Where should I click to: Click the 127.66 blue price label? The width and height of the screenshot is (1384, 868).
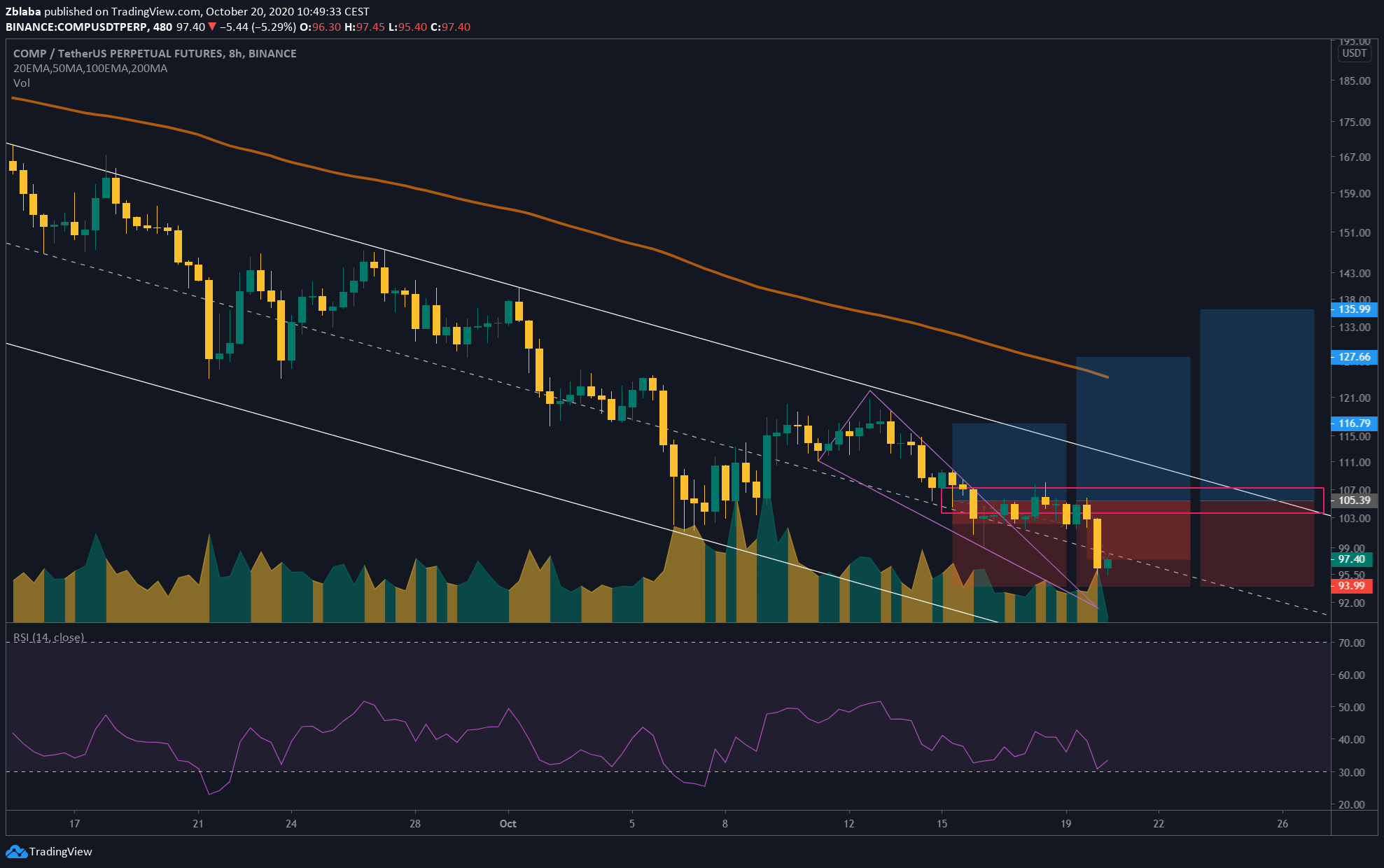pyautogui.click(x=1353, y=357)
